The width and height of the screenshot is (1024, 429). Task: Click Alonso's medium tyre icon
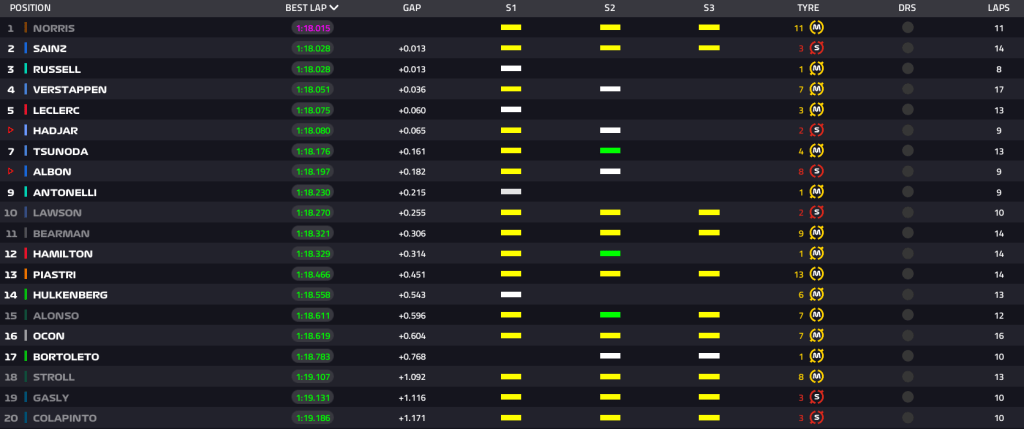point(816,315)
